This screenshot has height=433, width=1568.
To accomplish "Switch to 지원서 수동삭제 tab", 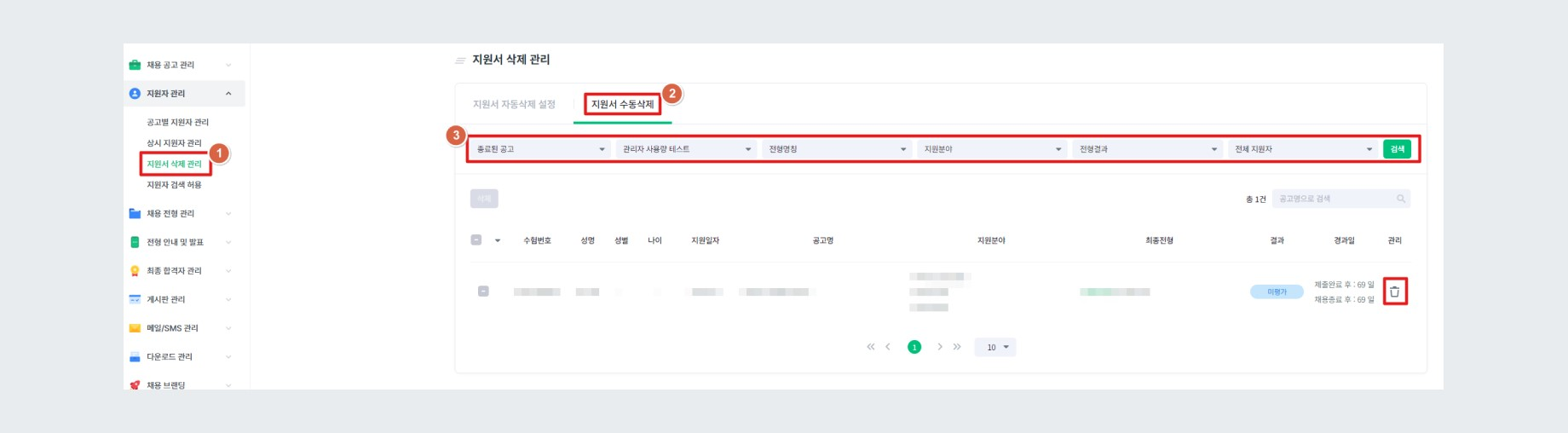I will (623, 104).
